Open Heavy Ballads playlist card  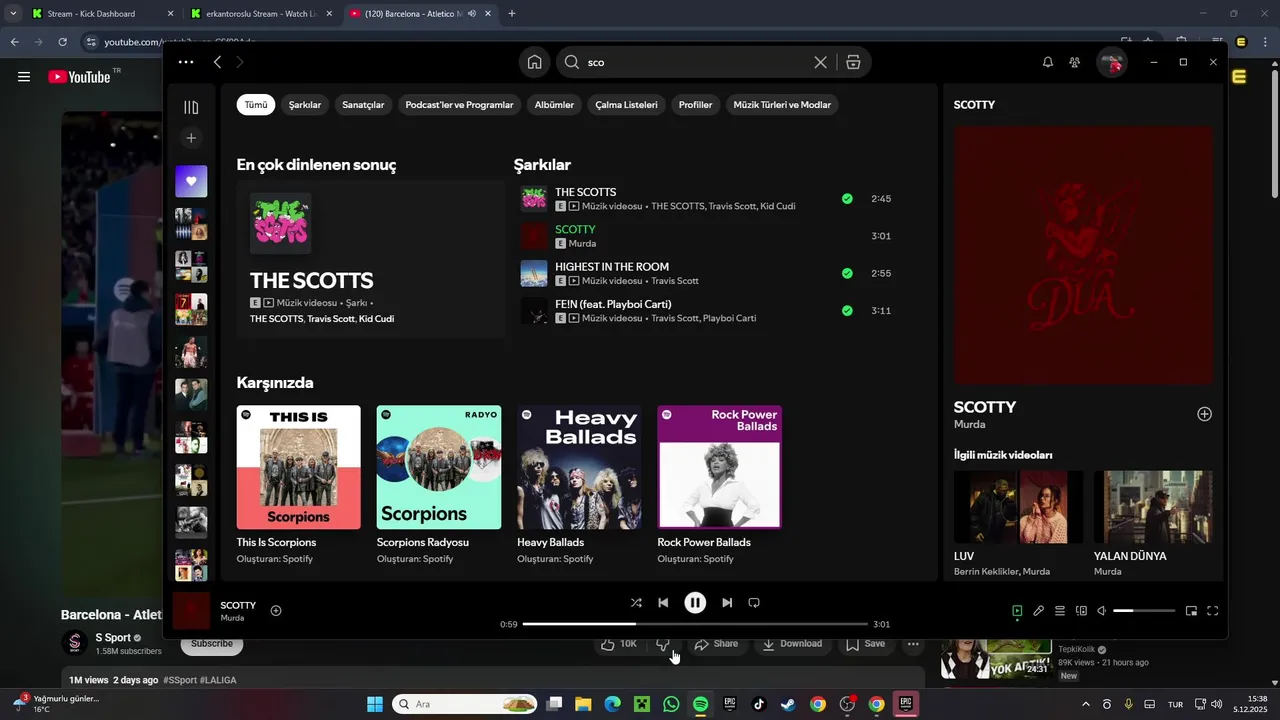pos(579,484)
